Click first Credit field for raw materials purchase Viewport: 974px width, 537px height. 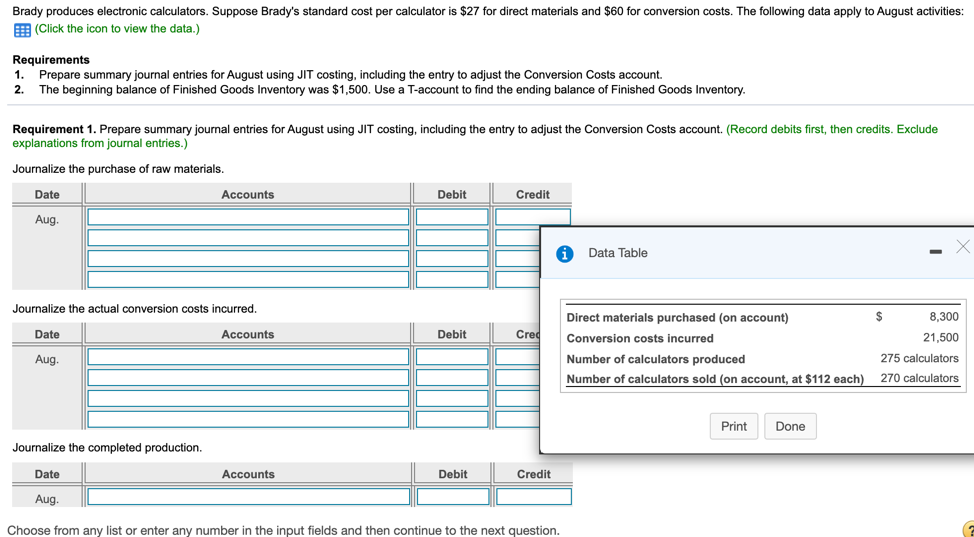pos(533,217)
